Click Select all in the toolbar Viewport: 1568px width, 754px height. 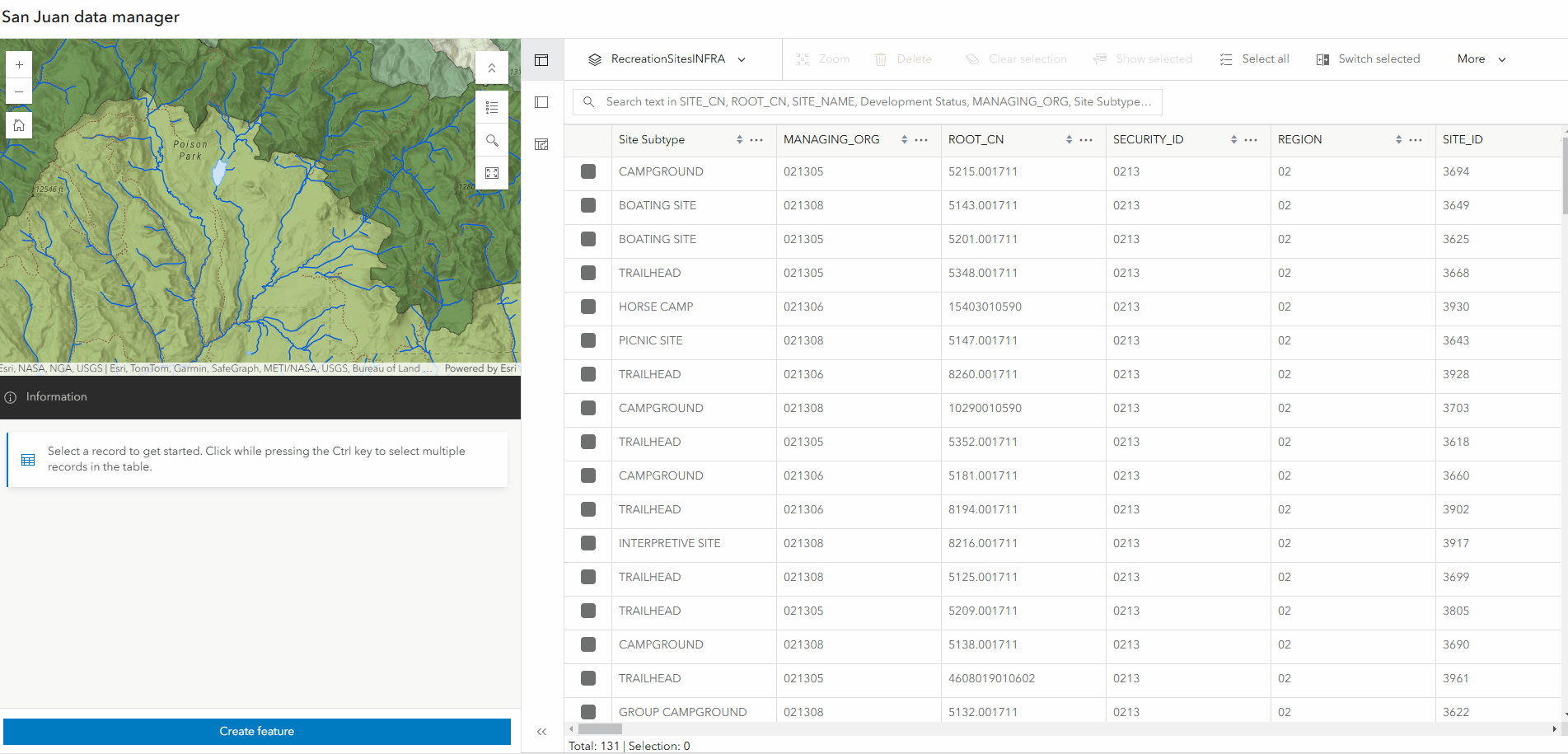click(1255, 59)
